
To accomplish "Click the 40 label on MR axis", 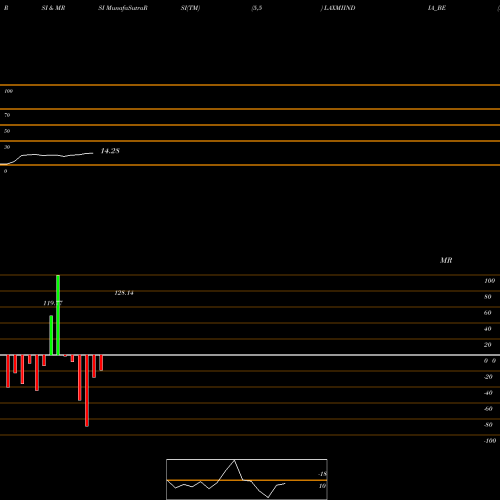I will [488, 329].
